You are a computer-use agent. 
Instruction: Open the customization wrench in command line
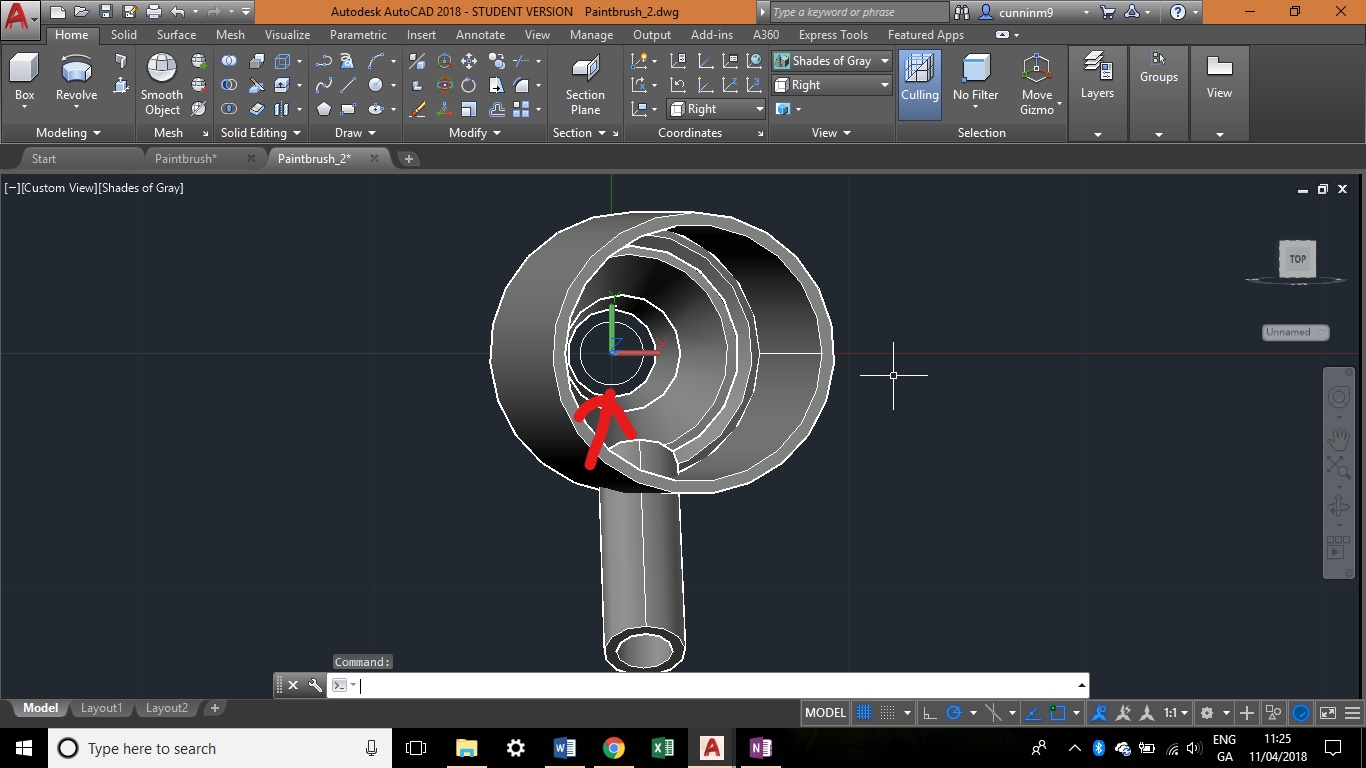pyautogui.click(x=315, y=685)
